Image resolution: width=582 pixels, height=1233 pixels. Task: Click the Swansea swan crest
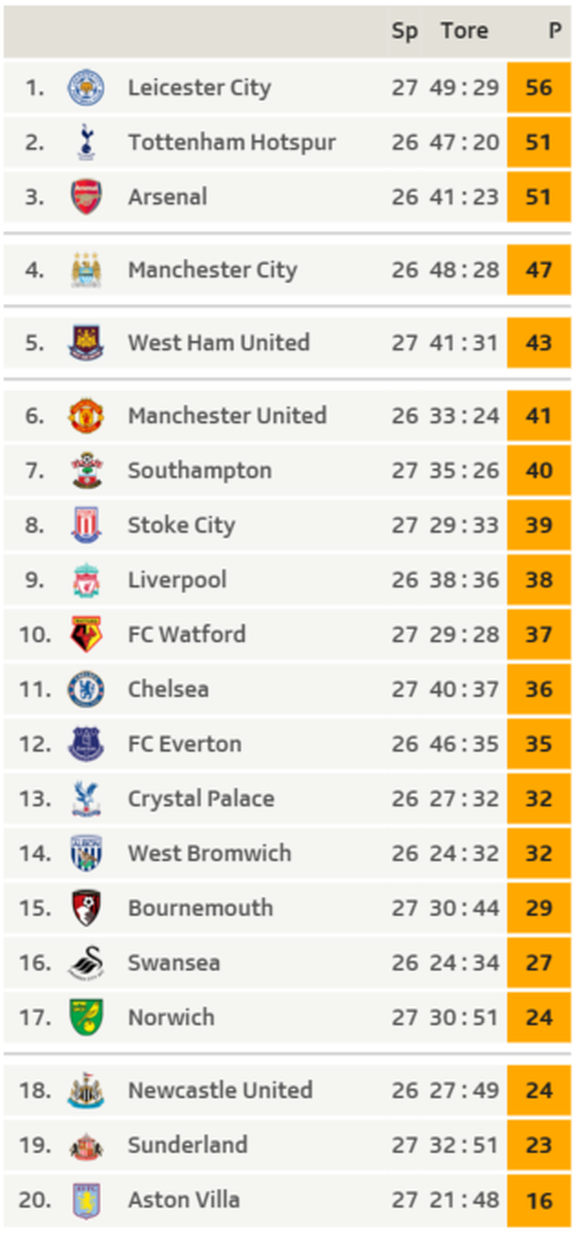click(86, 963)
